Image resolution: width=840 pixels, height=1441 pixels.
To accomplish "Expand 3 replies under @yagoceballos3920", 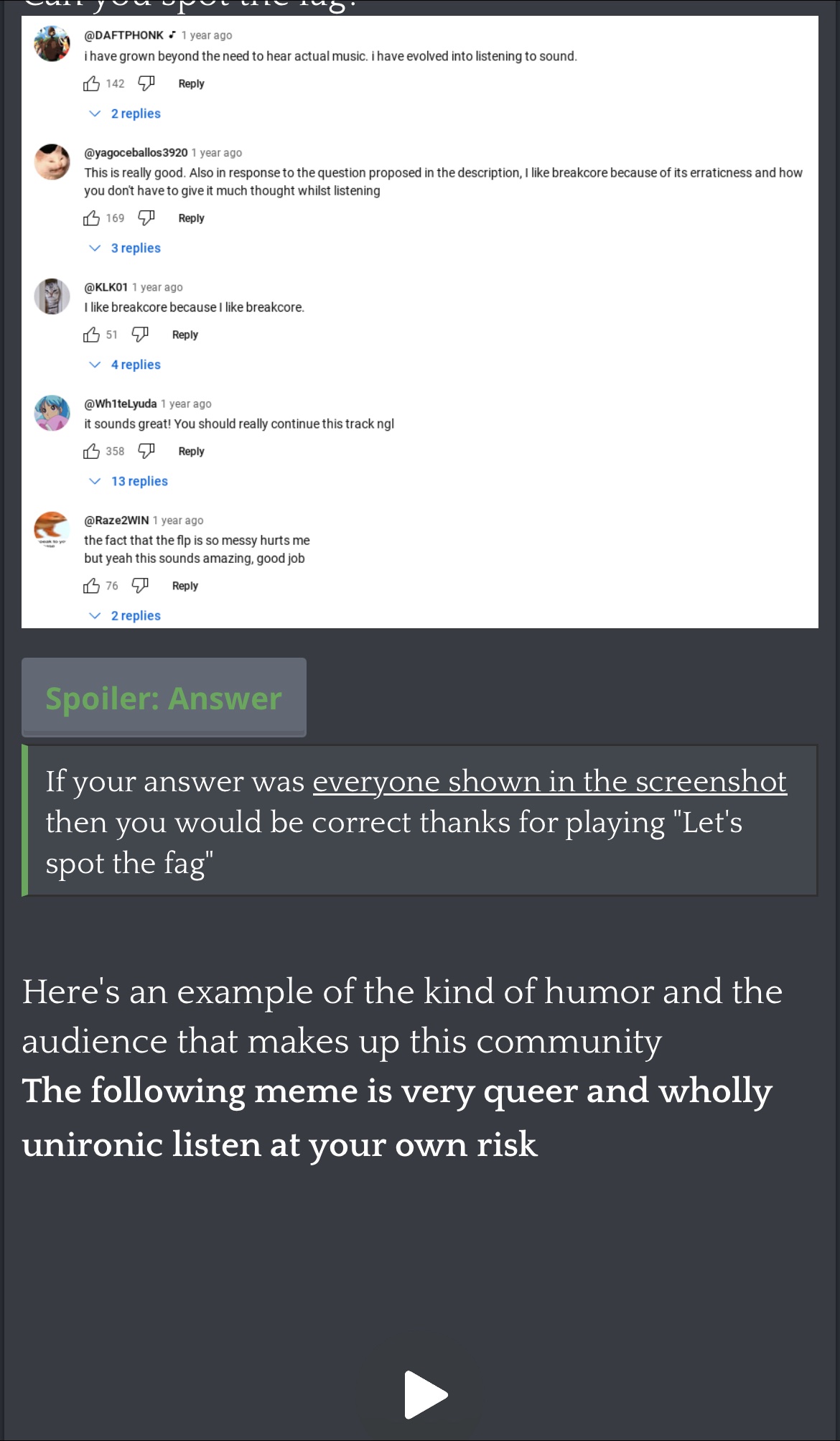I will tap(135, 248).
